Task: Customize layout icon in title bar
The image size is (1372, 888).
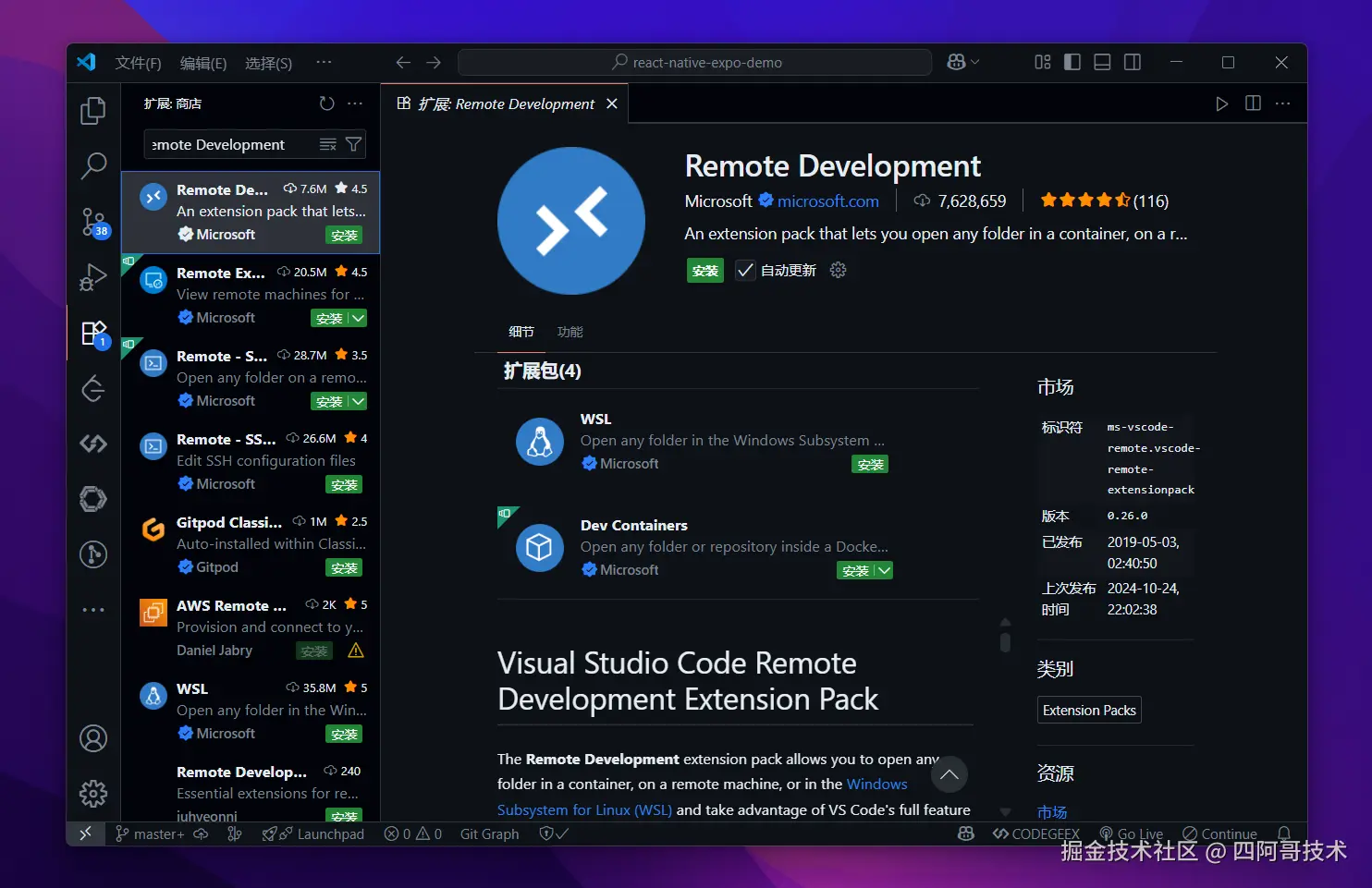Action: pos(1043,62)
